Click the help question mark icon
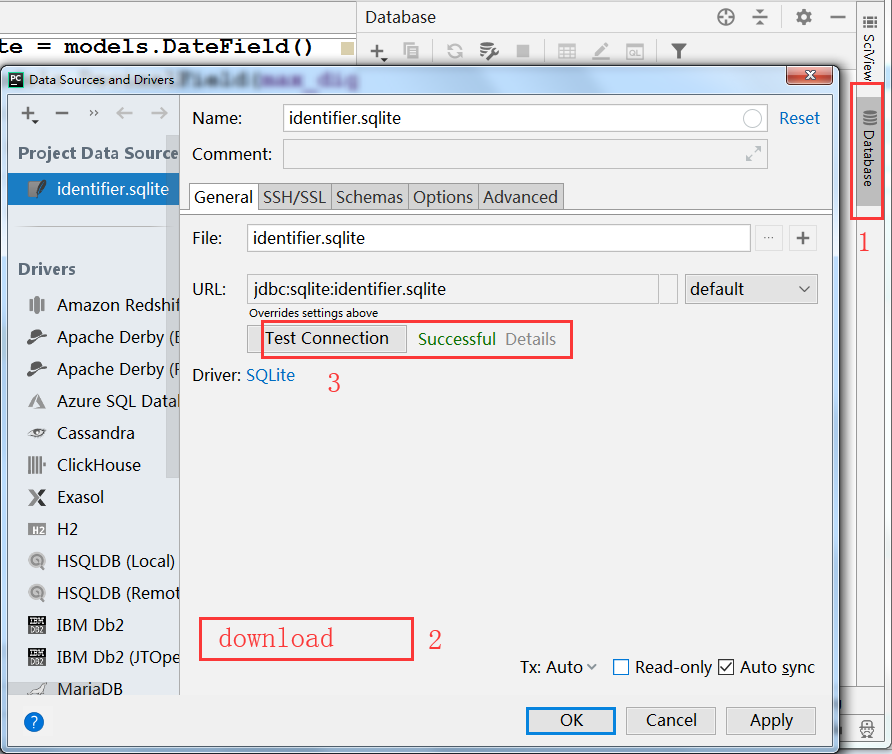This screenshot has height=754, width=892. click(34, 722)
